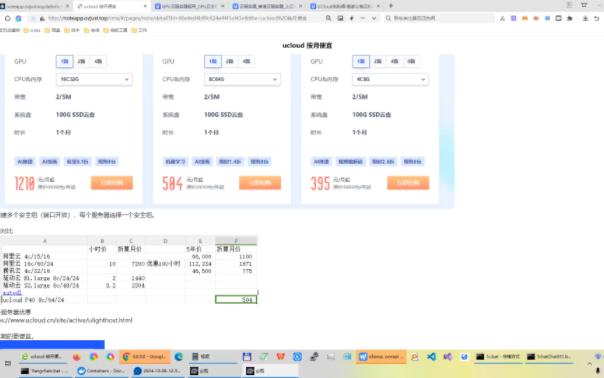Select the last GPU option in 395 yuan card
The image size is (604, 378).
pyautogui.click(x=411, y=61)
